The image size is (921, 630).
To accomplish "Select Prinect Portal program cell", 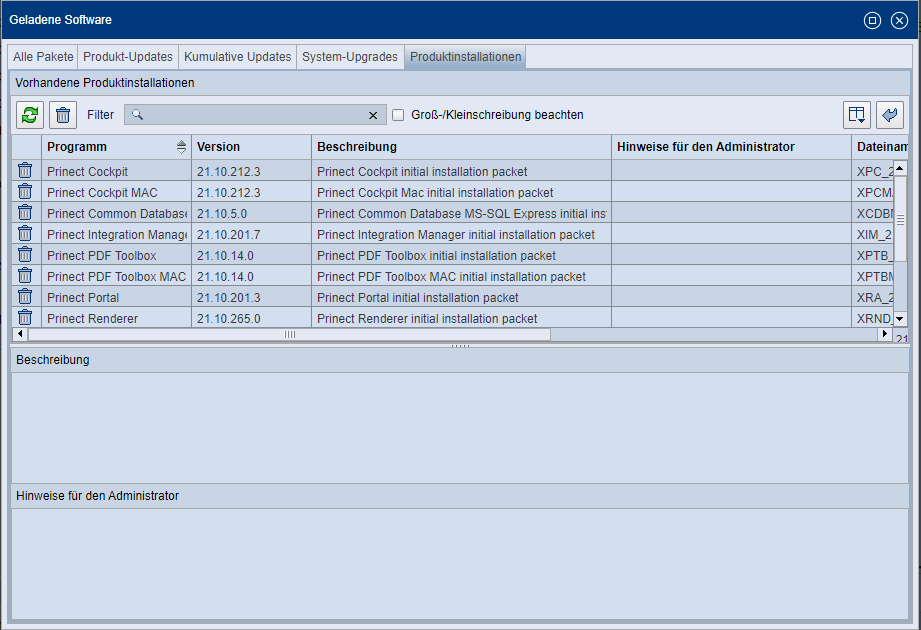I will 116,298.
